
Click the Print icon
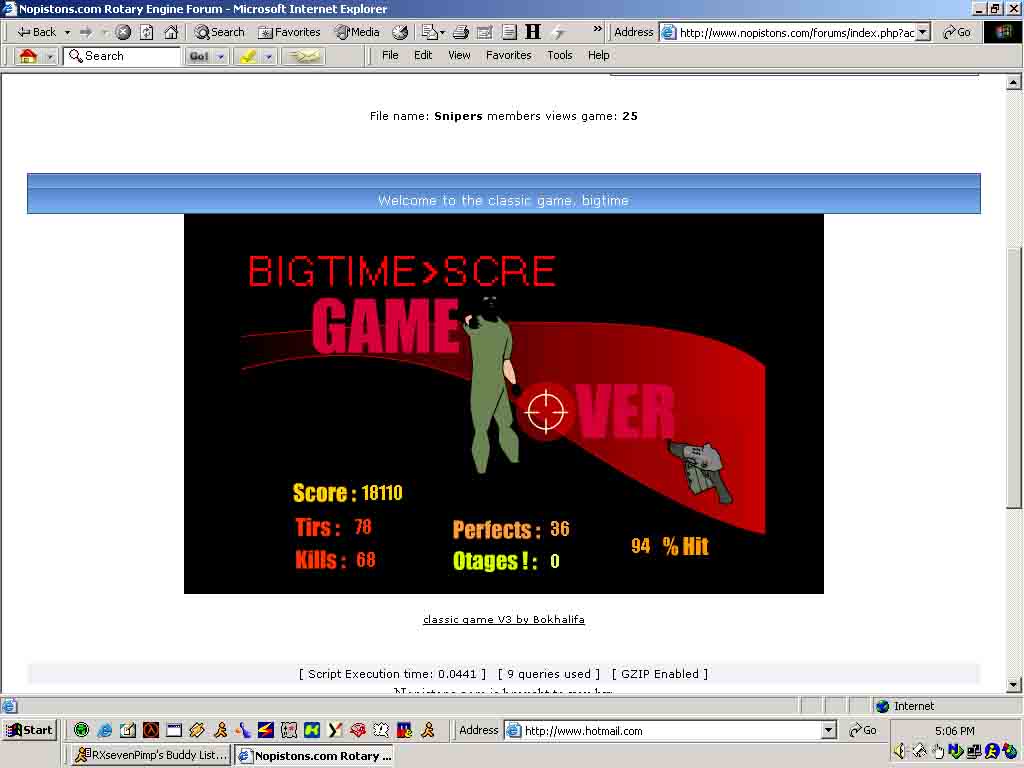click(x=461, y=32)
